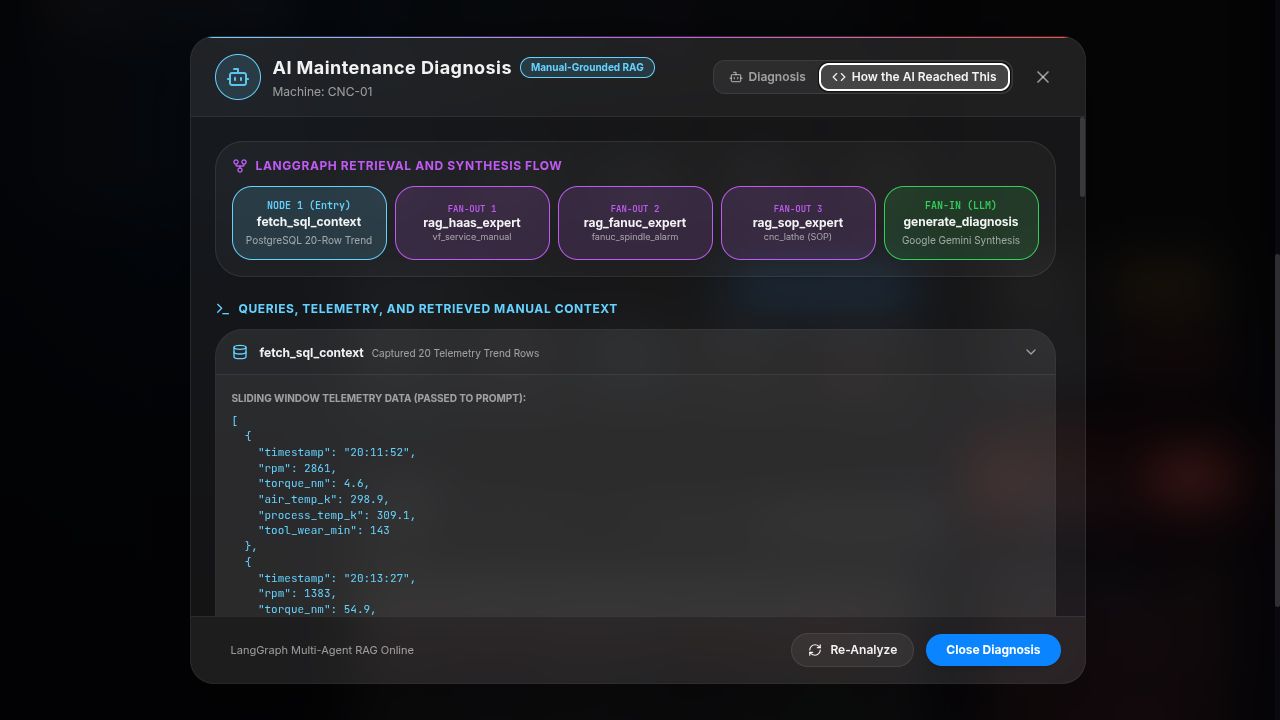Select the generate_diagnosis fan-in node
Viewport: 1280px width, 720px height.
[961, 223]
